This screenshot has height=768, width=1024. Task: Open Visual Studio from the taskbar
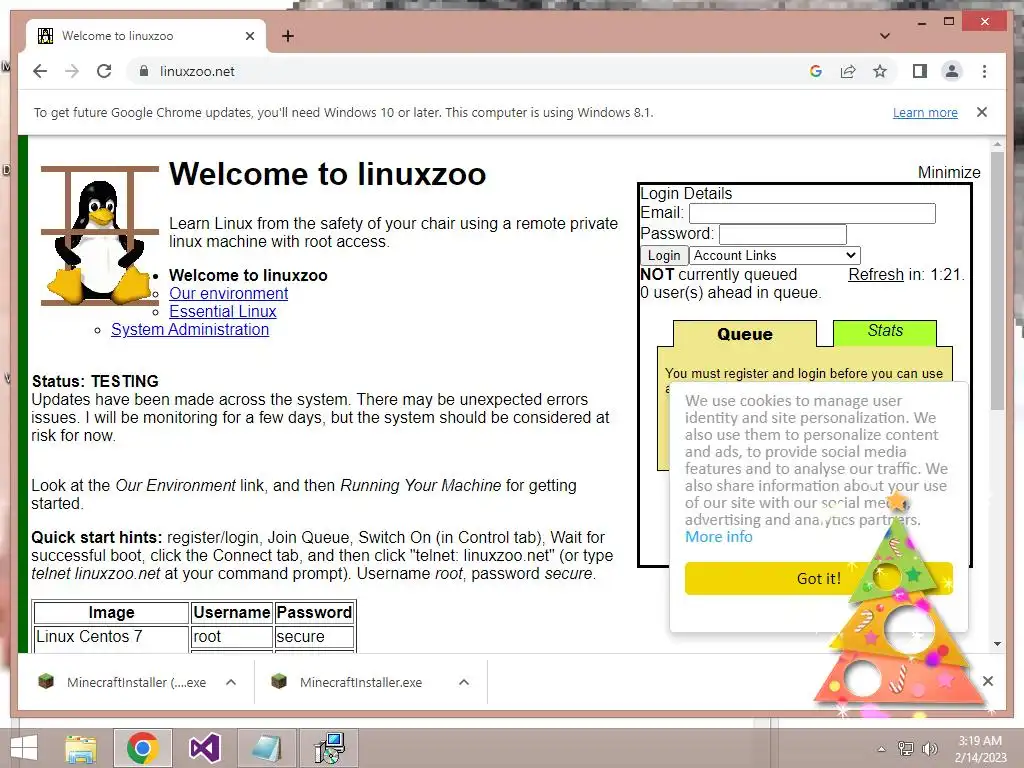tap(204, 748)
